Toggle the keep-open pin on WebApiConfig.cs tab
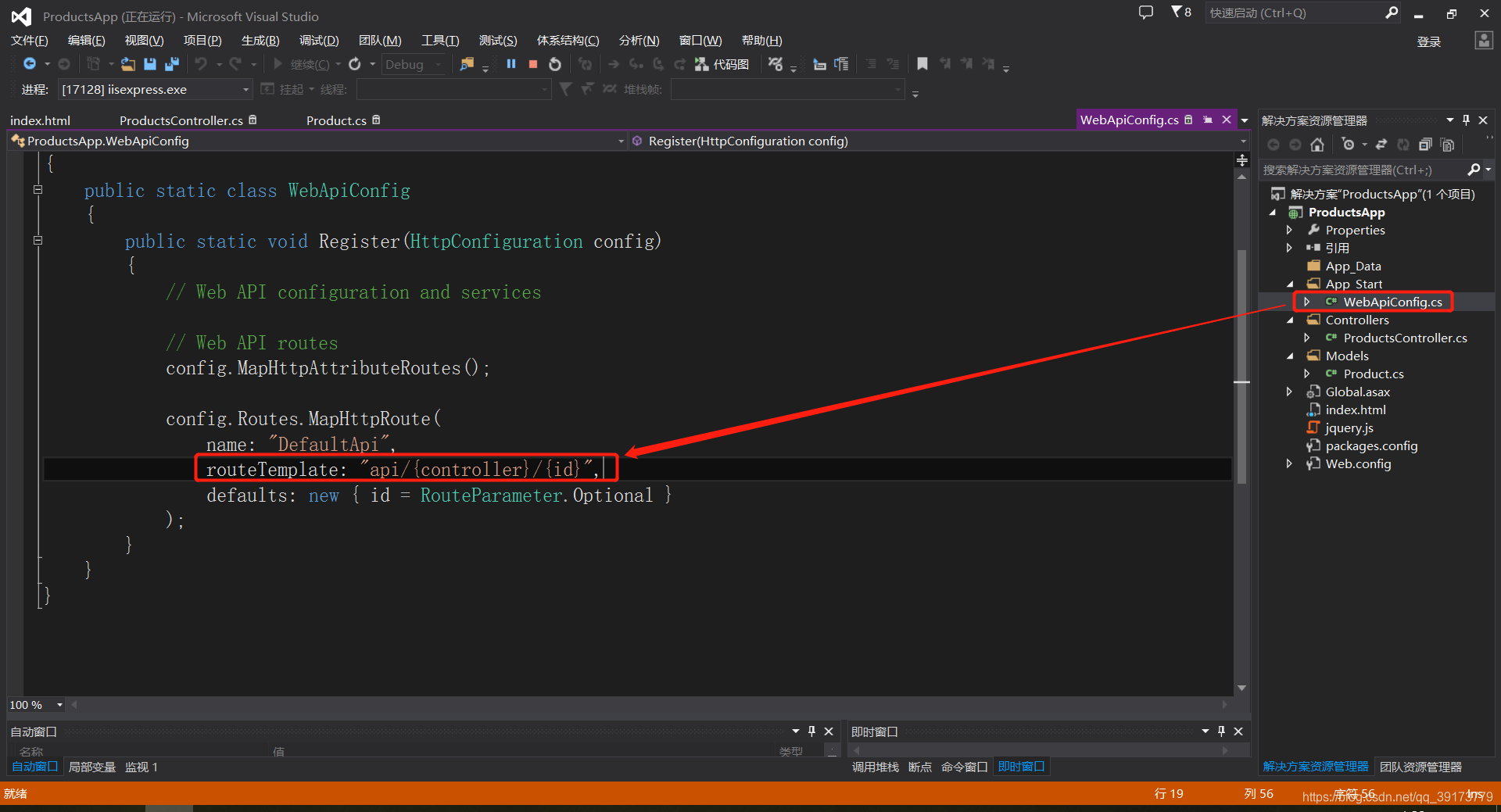Image resolution: width=1501 pixels, height=812 pixels. tap(1208, 120)
